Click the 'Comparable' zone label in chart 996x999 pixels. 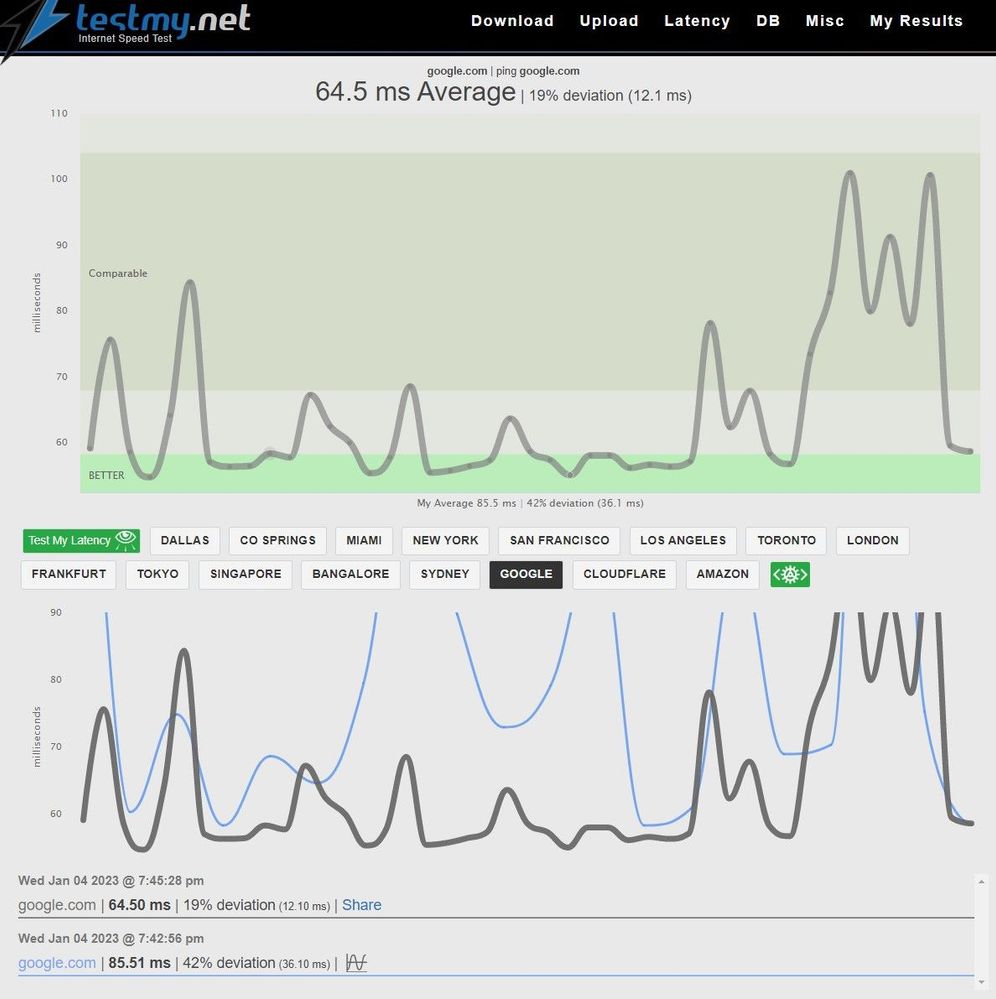click(x=118, y=273)
